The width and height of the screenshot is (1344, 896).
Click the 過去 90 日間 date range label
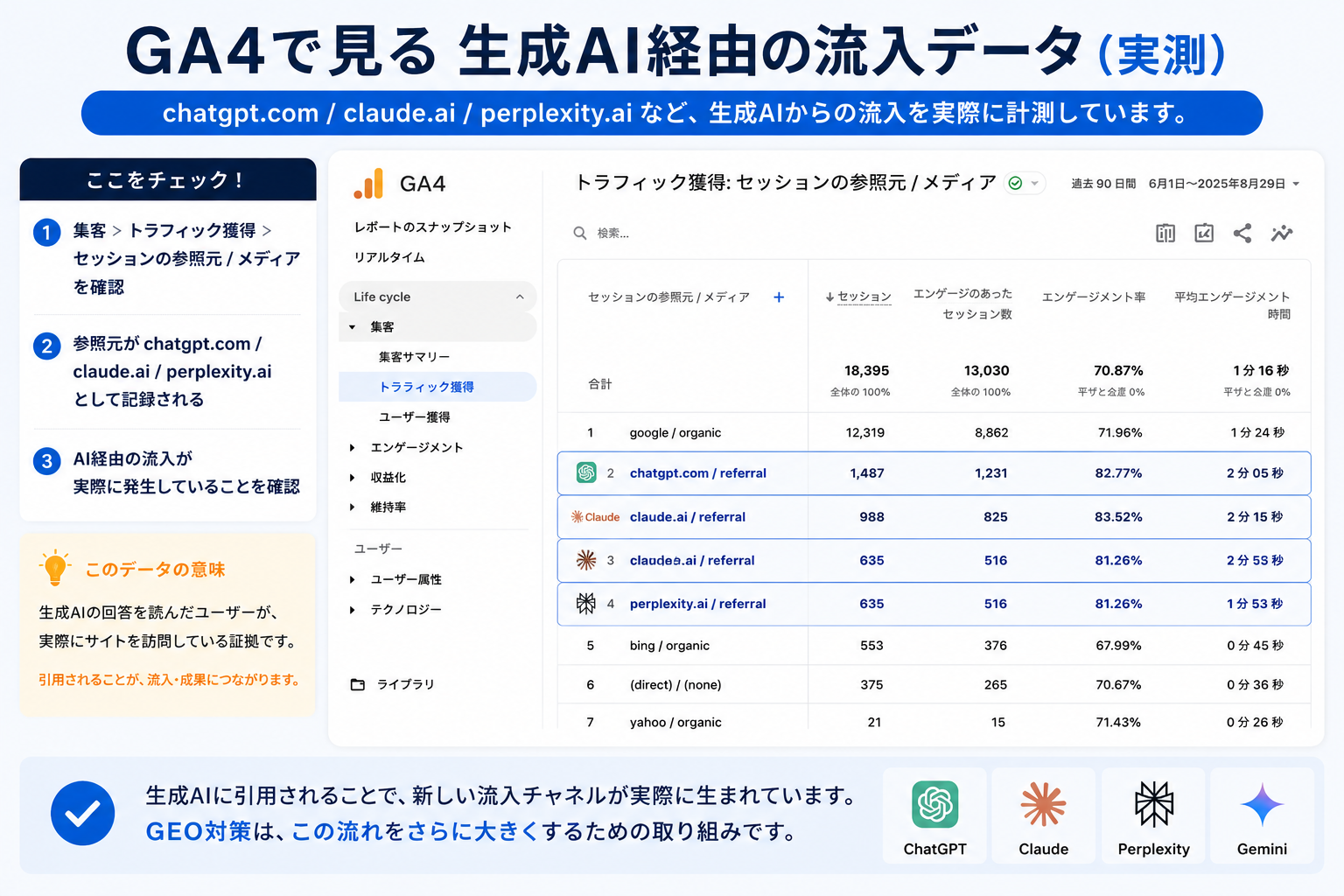(x=1103, y=184)
